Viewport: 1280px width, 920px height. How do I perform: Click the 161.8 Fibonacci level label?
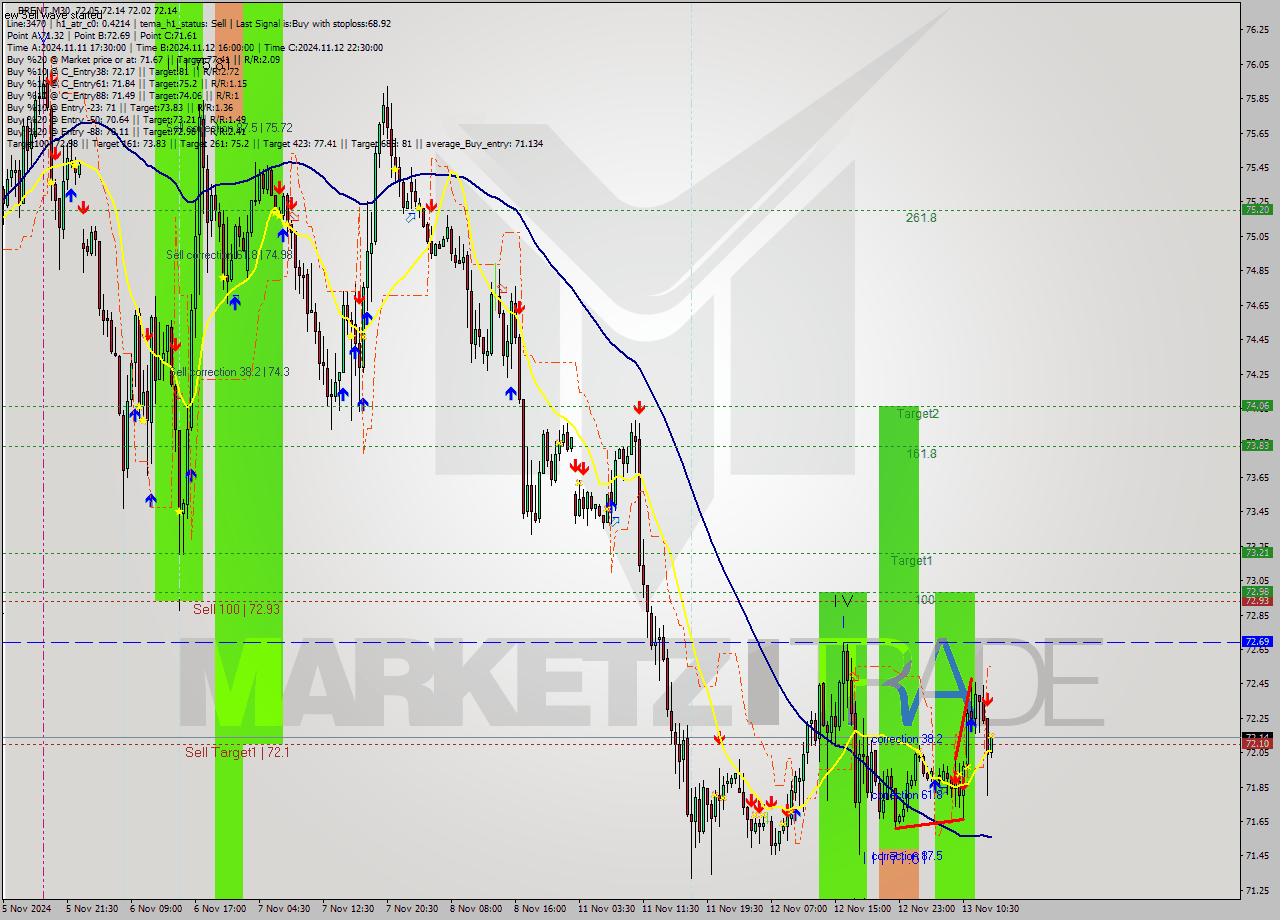pos(921,453)
